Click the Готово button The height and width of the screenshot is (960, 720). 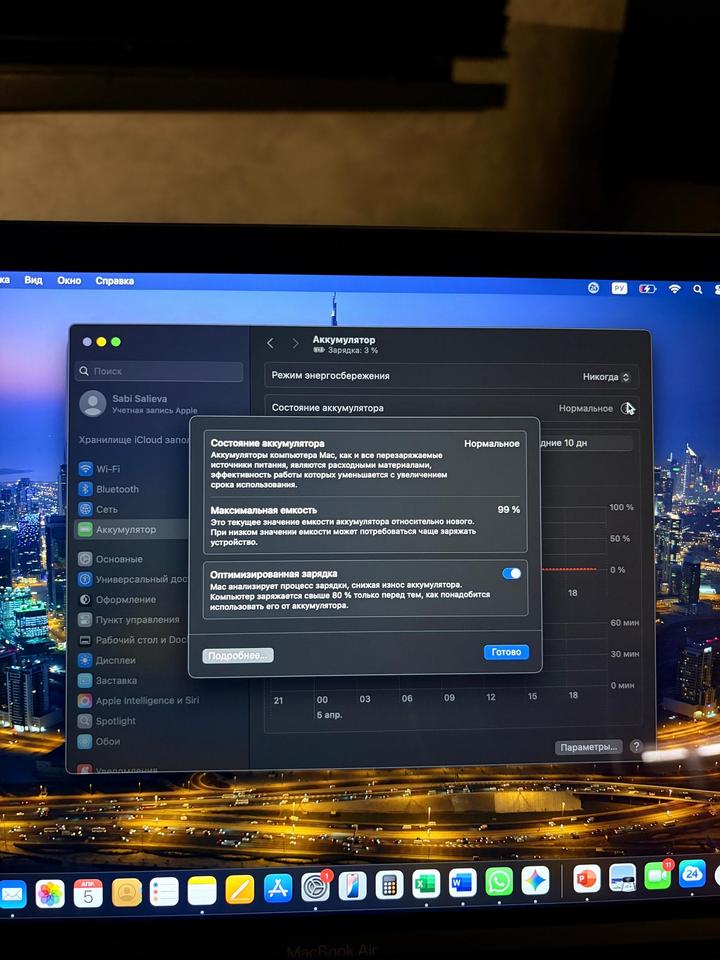[x=506, y=652]
